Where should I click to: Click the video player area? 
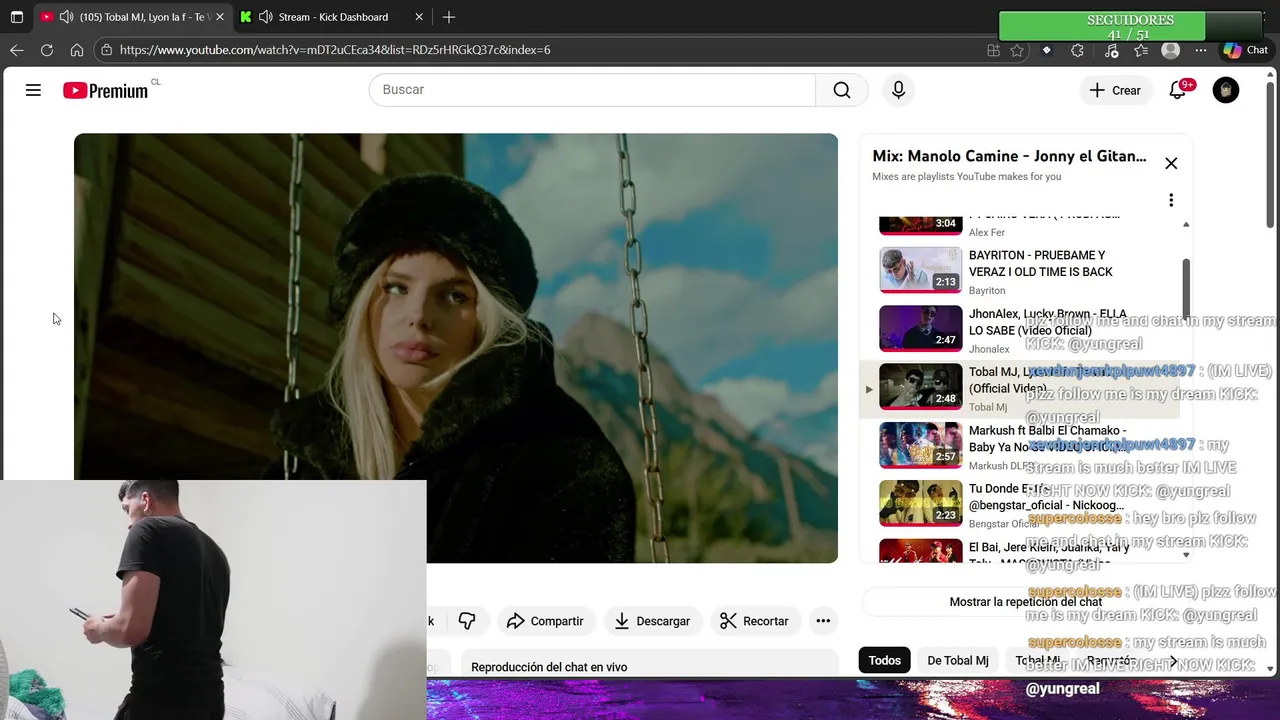(x=455, y=348)
